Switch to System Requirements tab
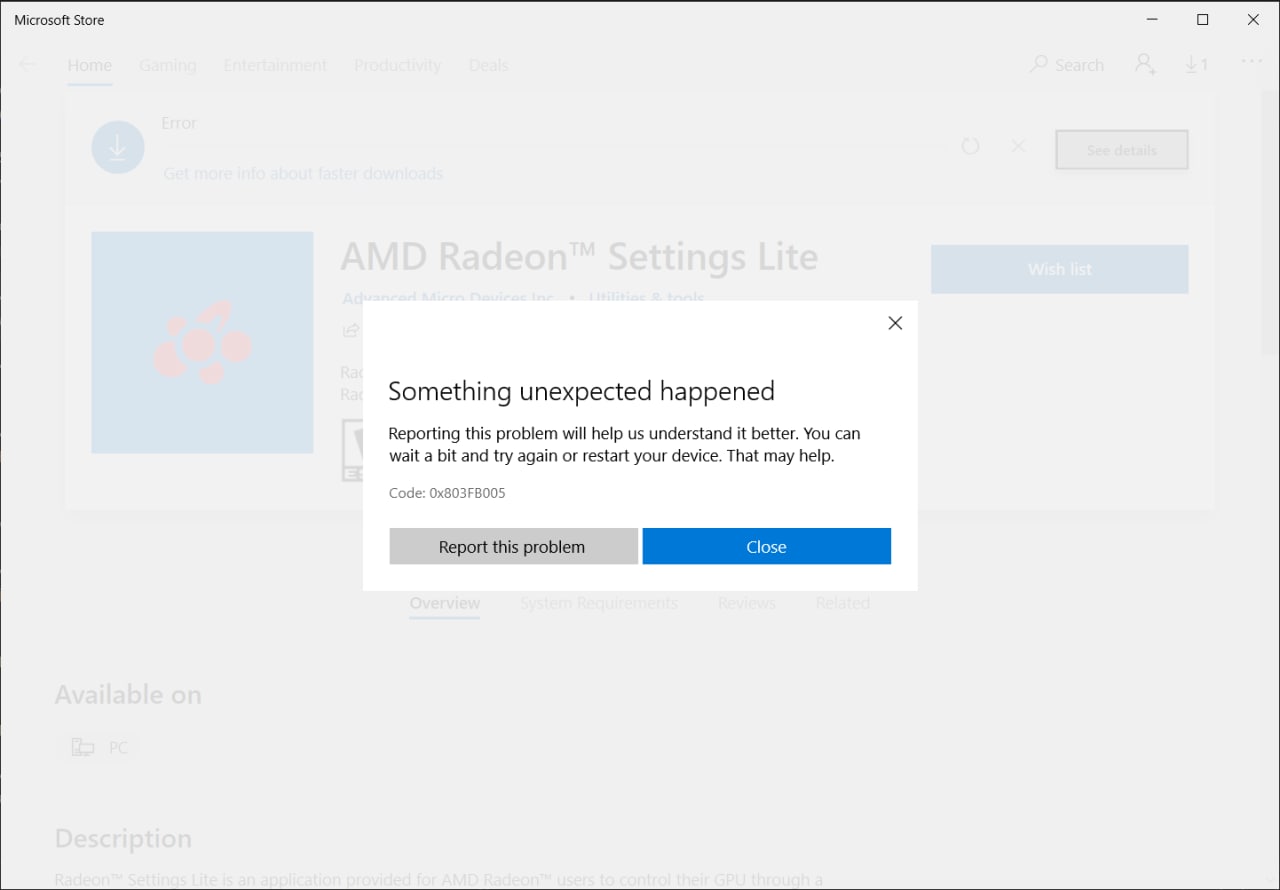This screenshot has width=1280, height=890. pyautogui.click(x=599, y=603)
